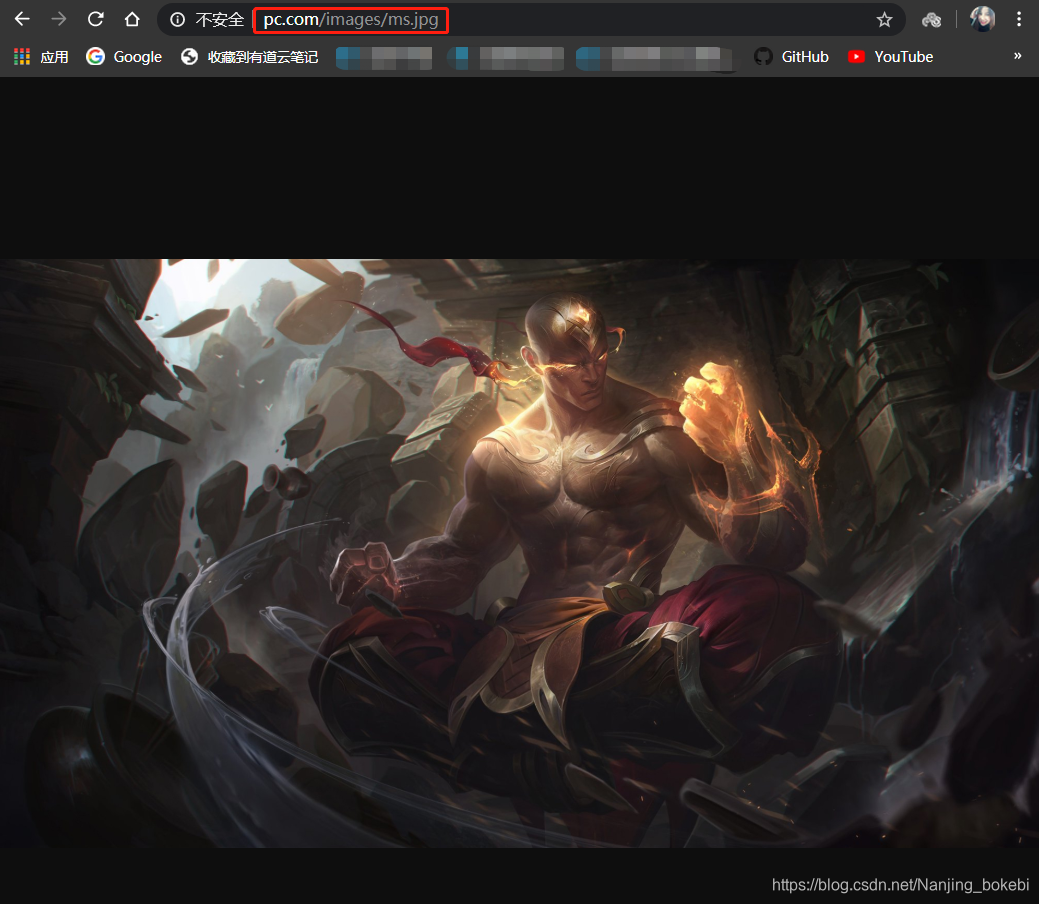Reload the current page

click(x=95, y=19)
